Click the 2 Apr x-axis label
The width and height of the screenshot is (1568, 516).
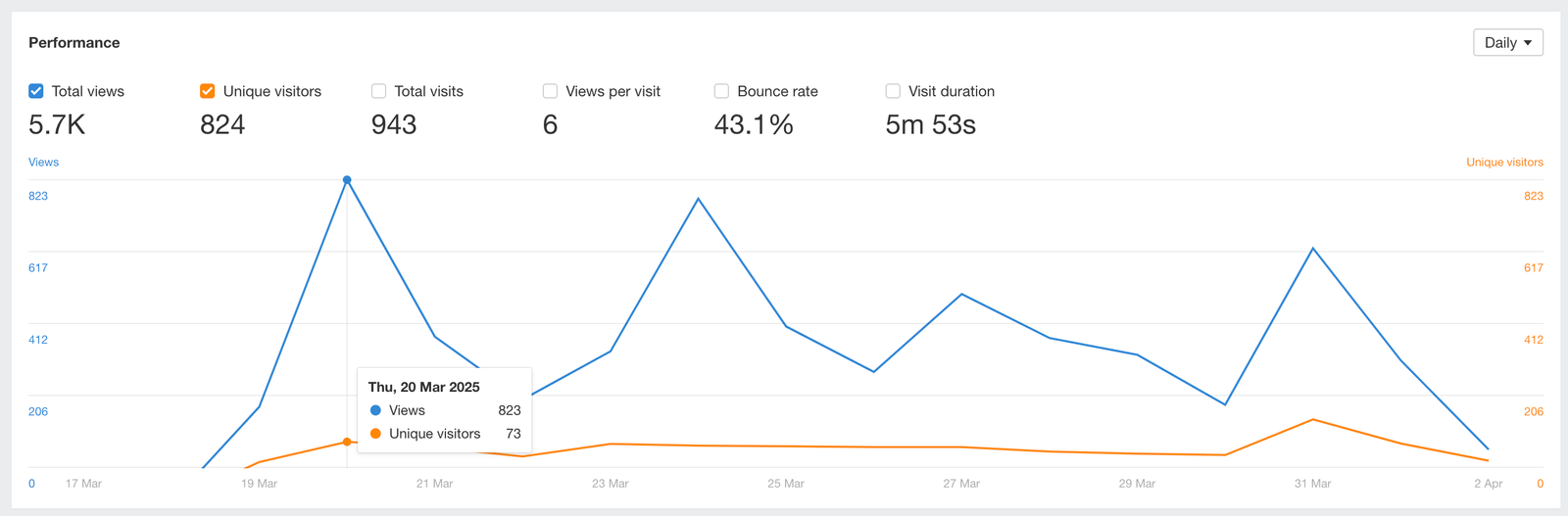coord(1488,484)
